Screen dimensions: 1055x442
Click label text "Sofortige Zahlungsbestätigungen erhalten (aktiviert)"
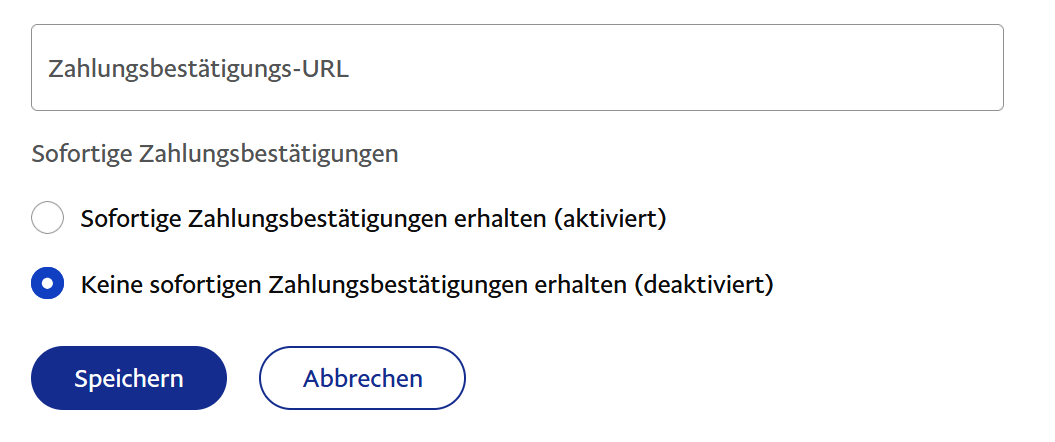[373, 218]
